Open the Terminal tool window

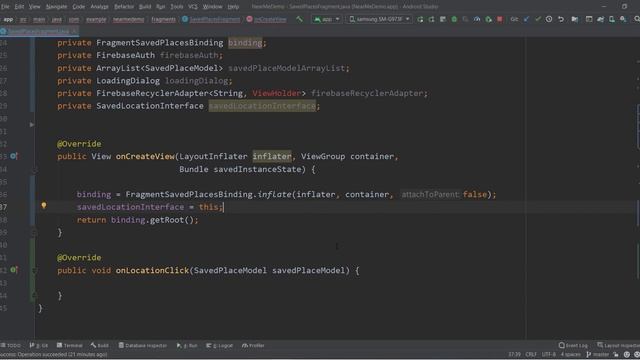point(70,345)
